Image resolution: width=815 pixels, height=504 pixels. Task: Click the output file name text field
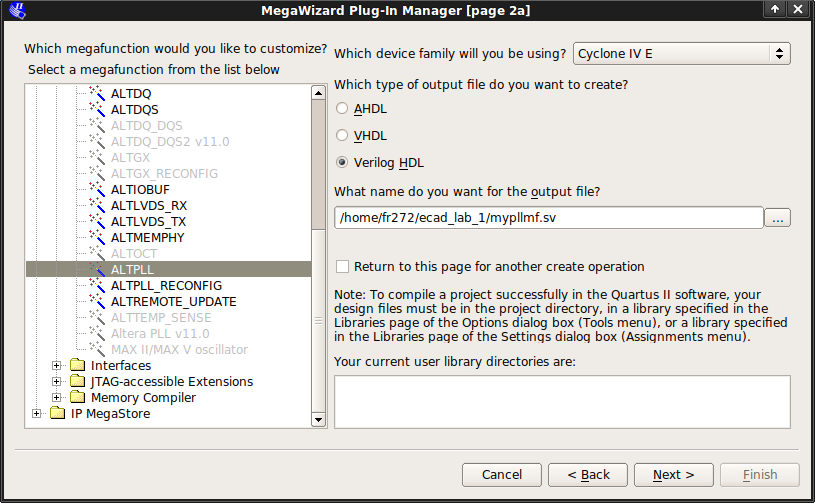pos(549,217)
